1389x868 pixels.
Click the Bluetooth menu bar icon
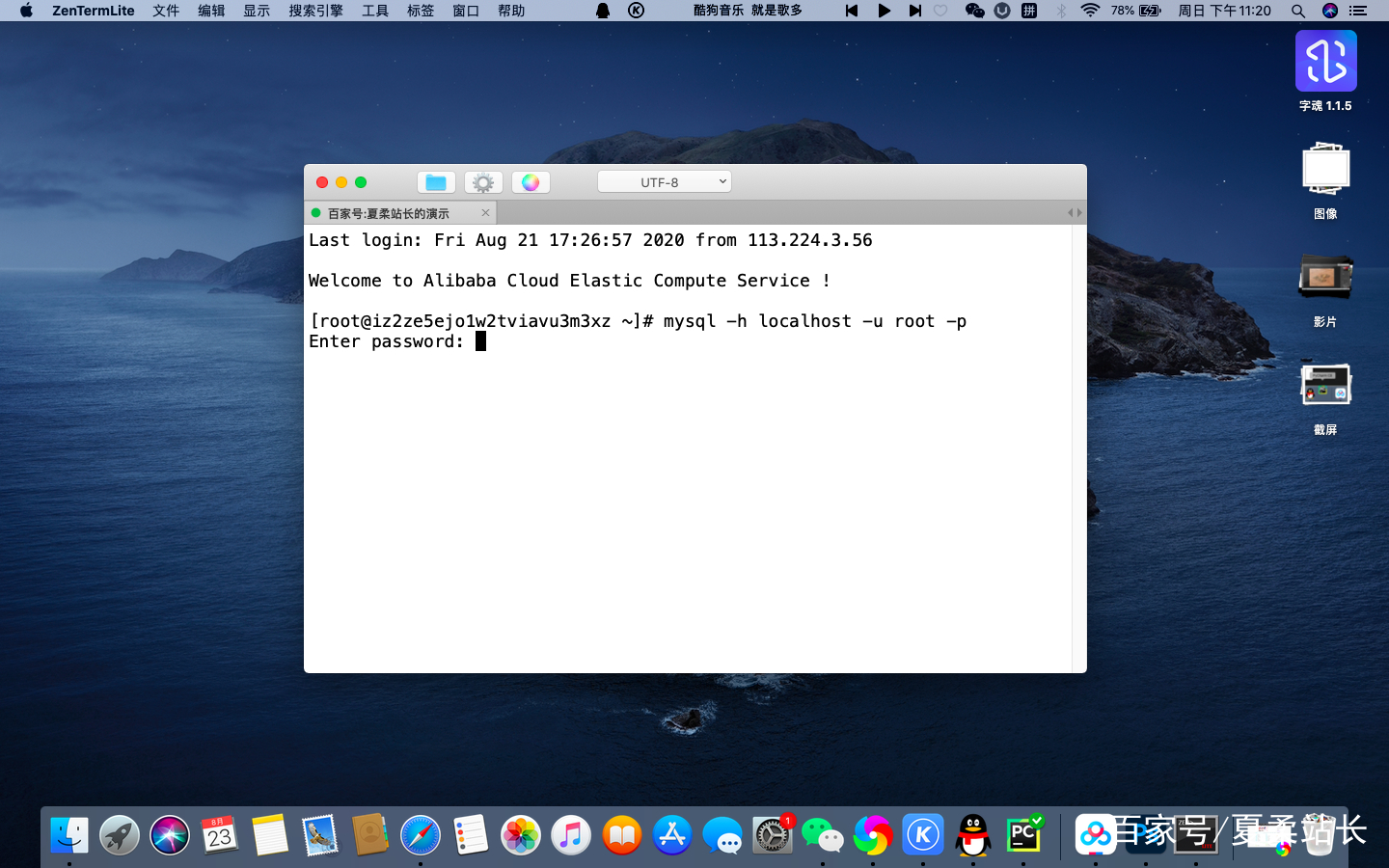tap(1061, 11)
